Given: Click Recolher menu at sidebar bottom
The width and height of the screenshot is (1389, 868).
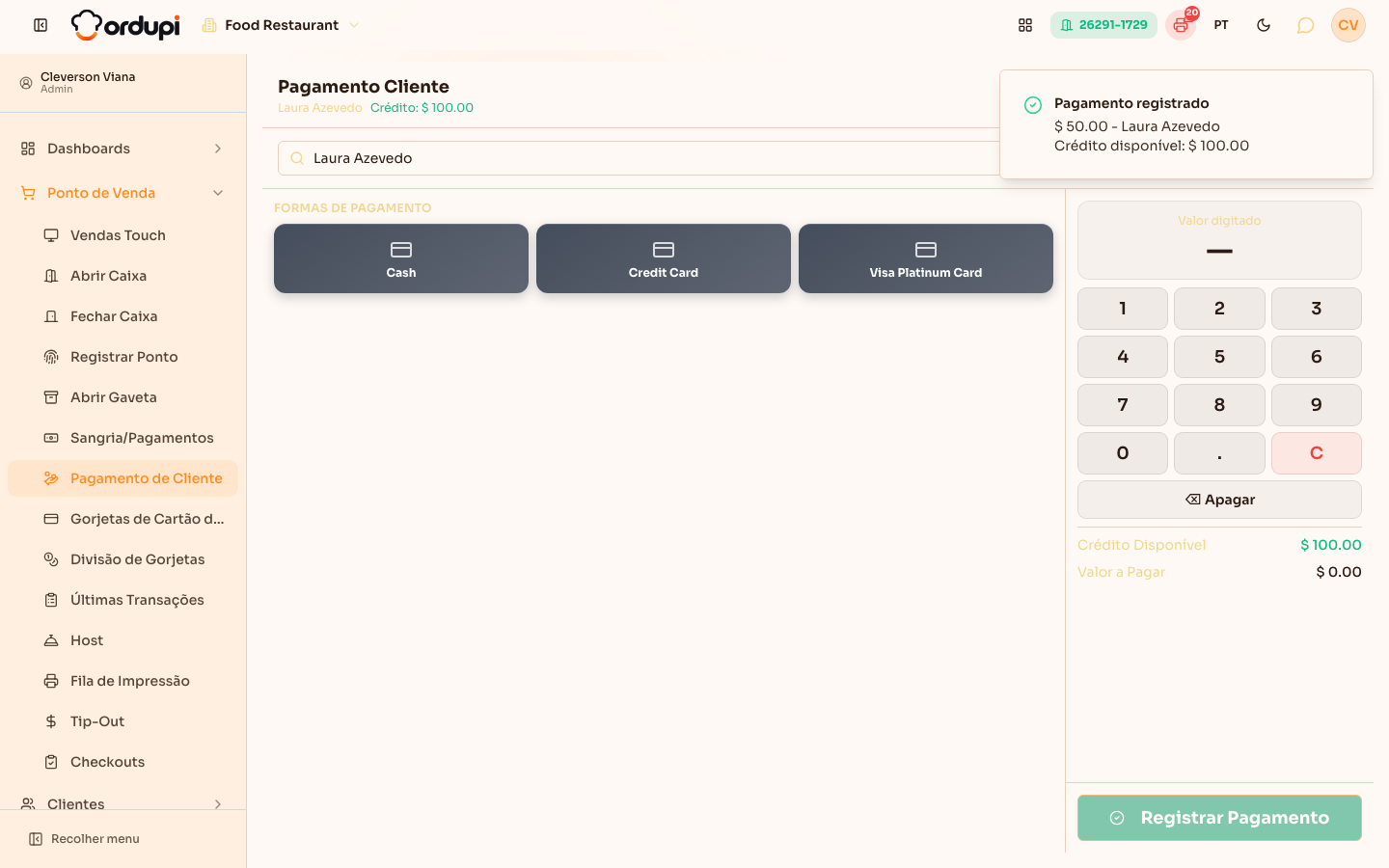Looking at the screenshot, I should pos(85,839).
